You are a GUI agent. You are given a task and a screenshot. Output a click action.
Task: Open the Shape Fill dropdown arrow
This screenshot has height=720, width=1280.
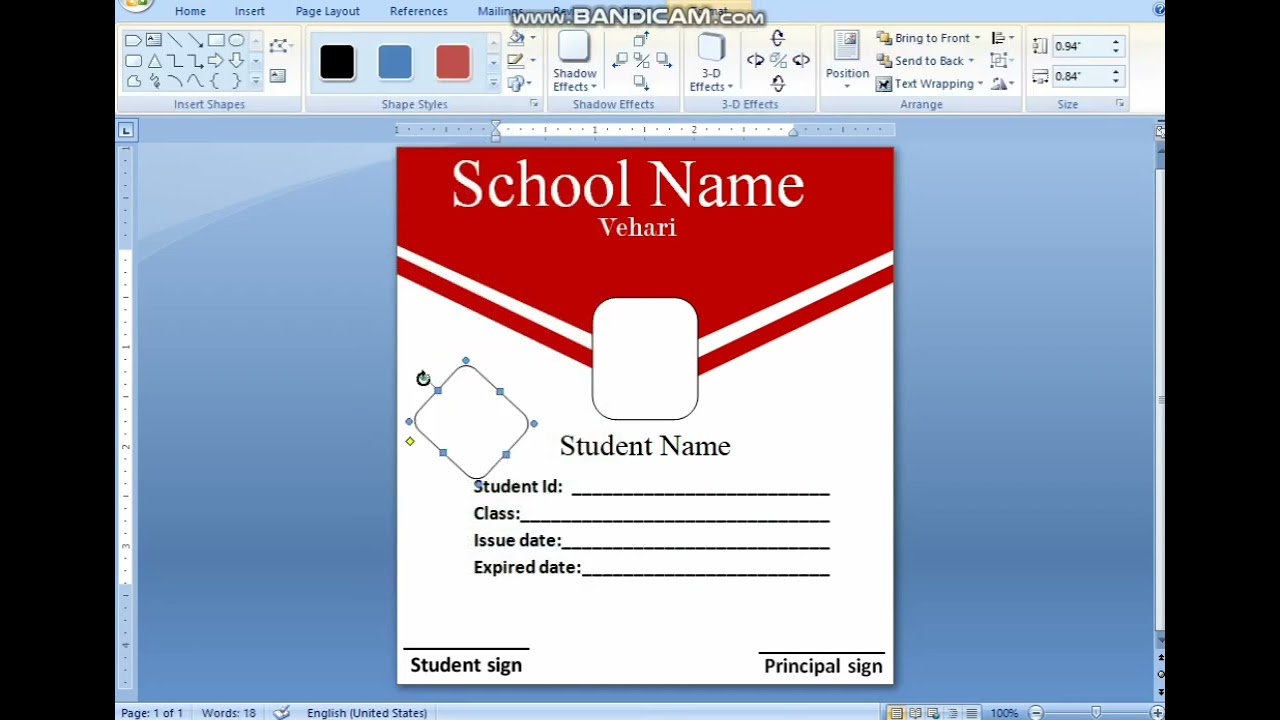point(532,38)
